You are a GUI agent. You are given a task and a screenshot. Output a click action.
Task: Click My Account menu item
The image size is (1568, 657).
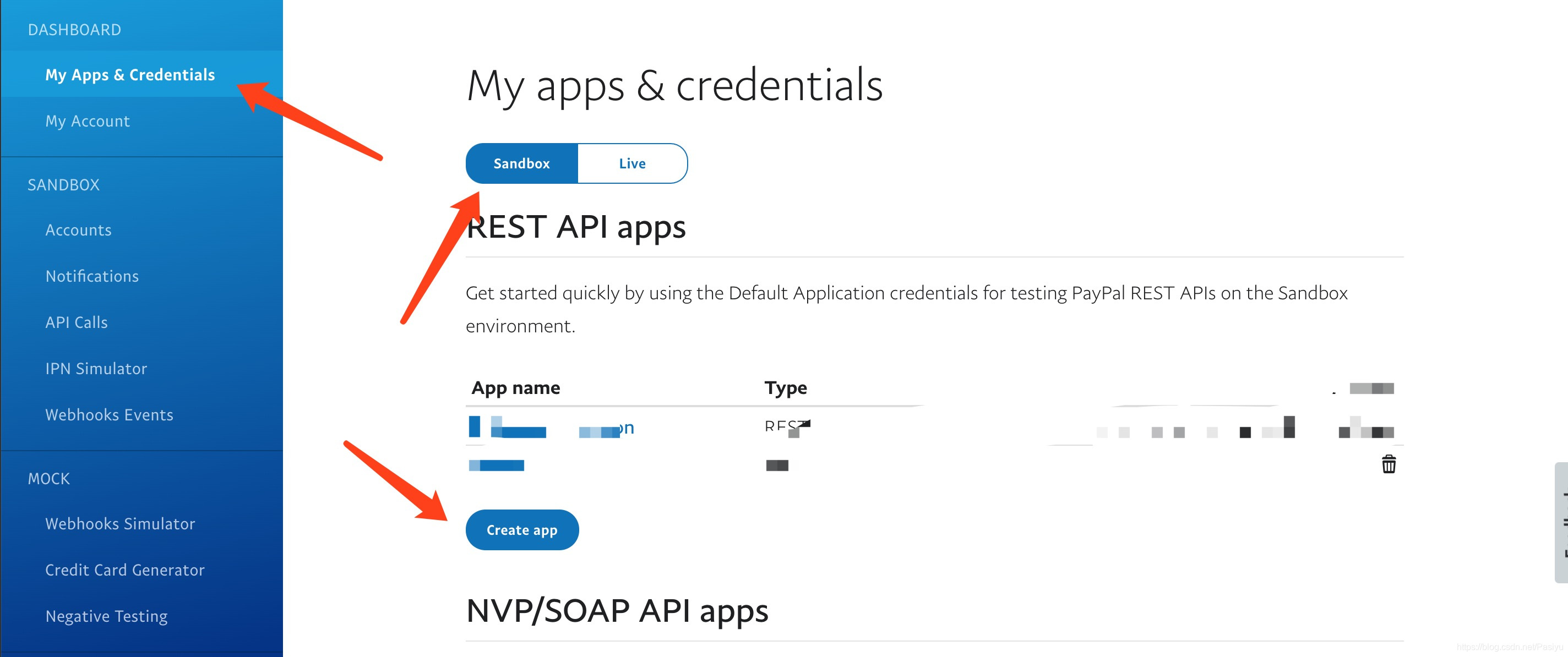(89, 120)
